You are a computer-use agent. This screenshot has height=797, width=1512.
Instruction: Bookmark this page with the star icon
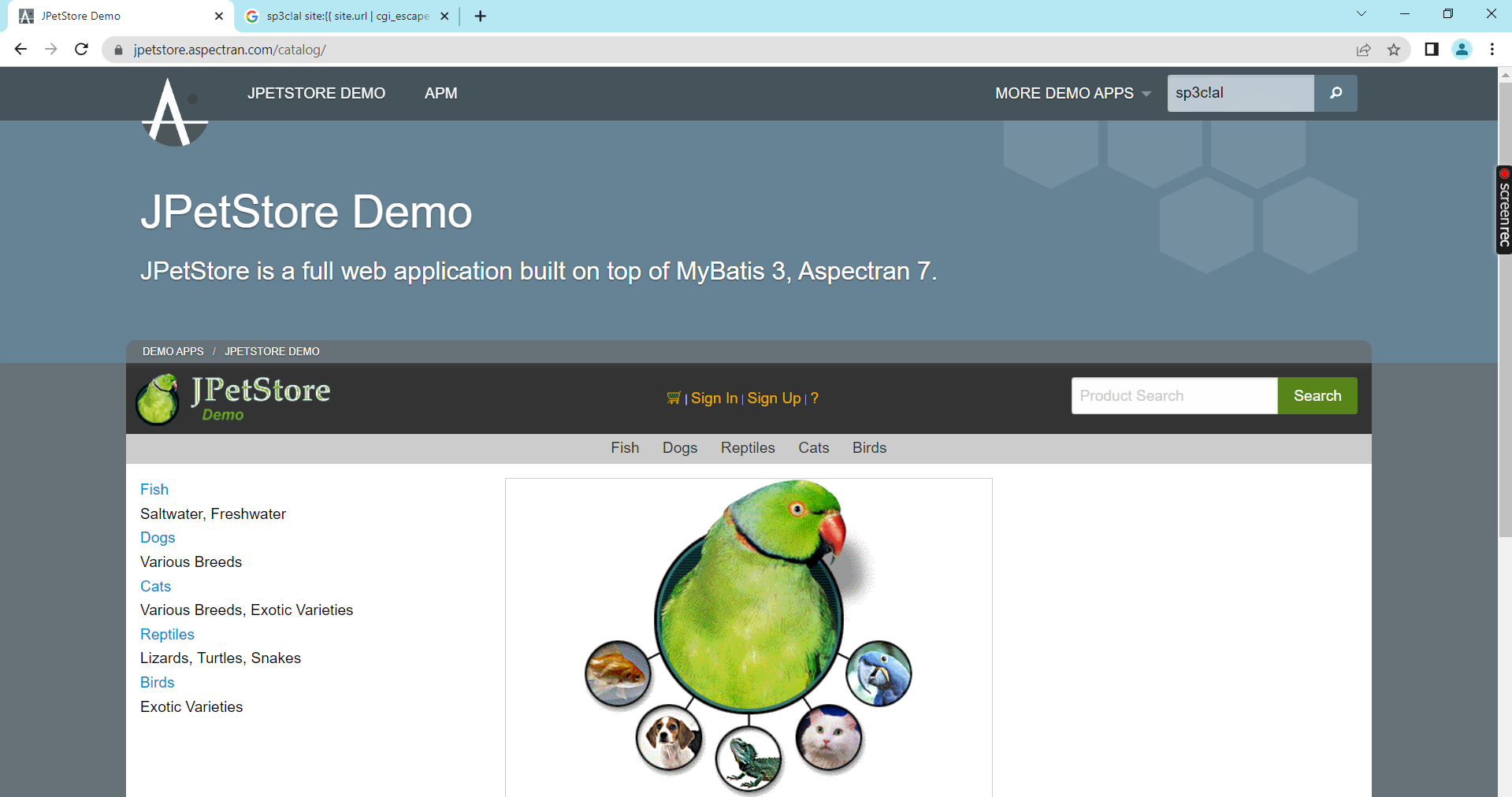(1393, 49)
